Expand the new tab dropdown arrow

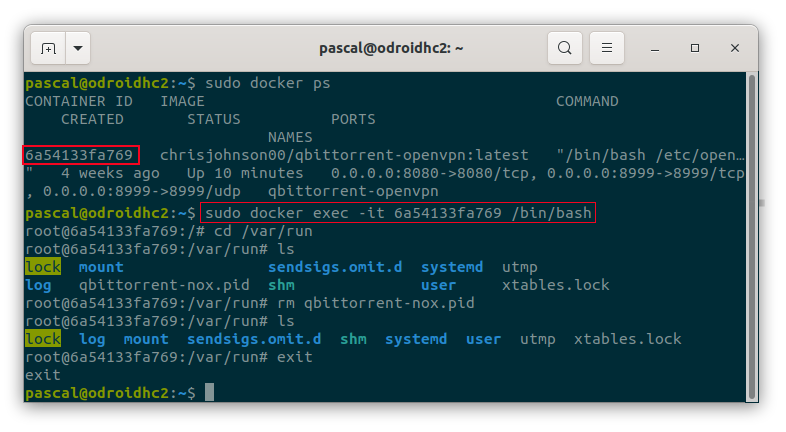(78, 48)
